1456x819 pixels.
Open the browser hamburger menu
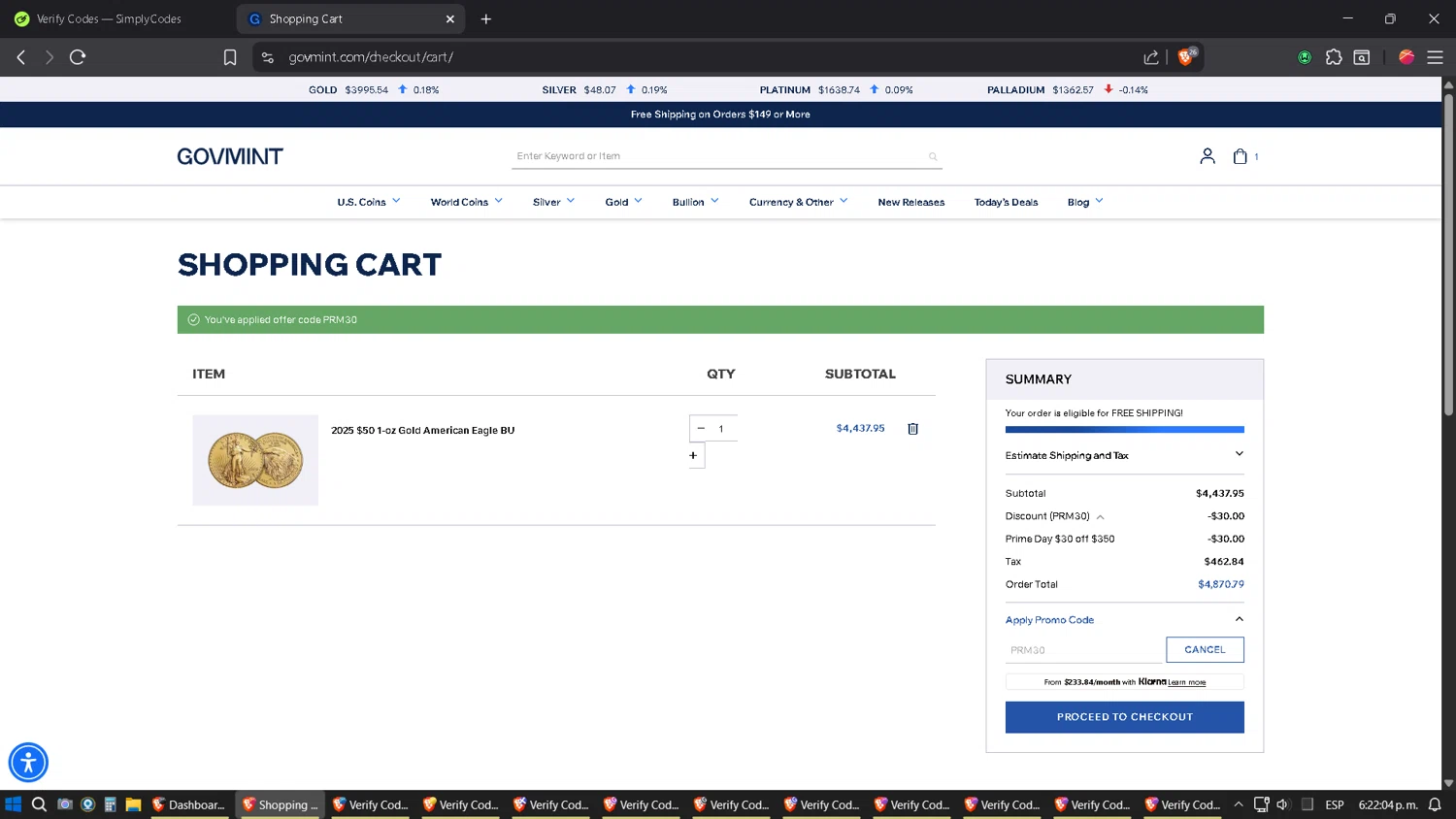point(1435,57)
